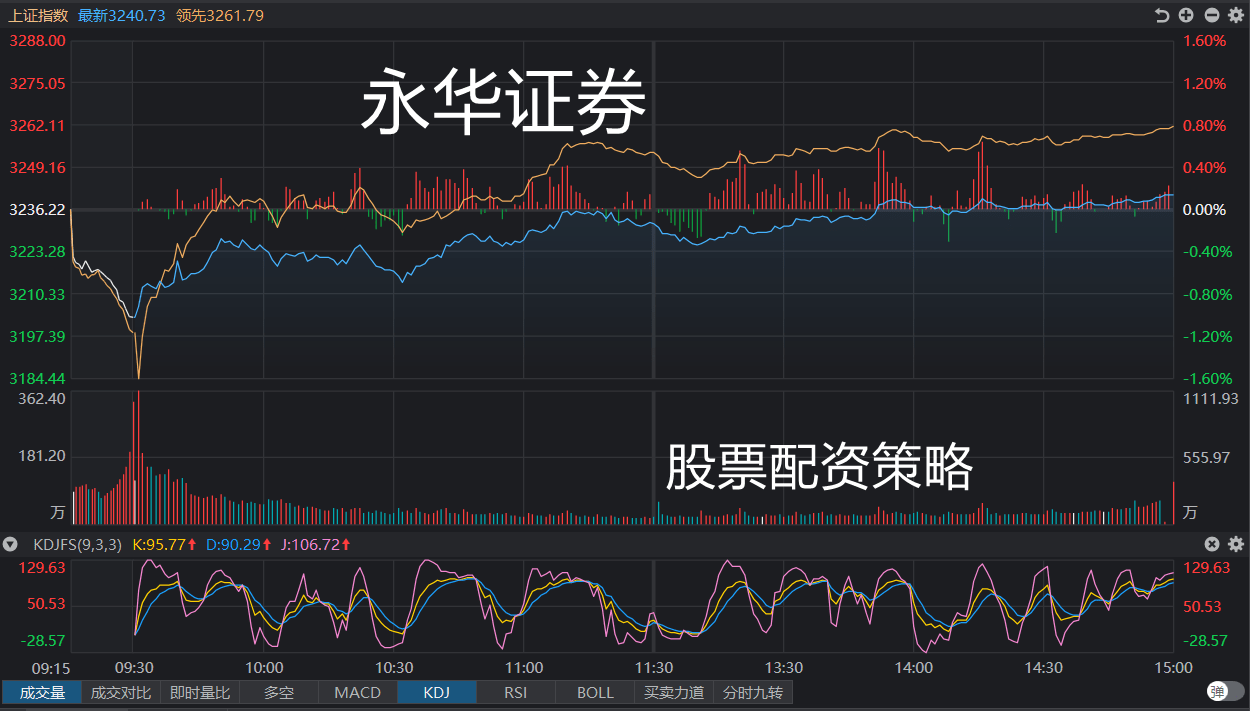Open main chart settings gear

click(1236, 15)
